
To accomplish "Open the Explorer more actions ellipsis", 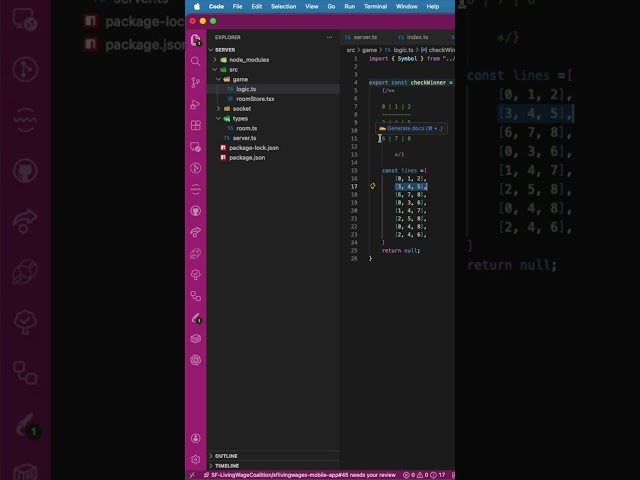I will (x=329, y=37).
